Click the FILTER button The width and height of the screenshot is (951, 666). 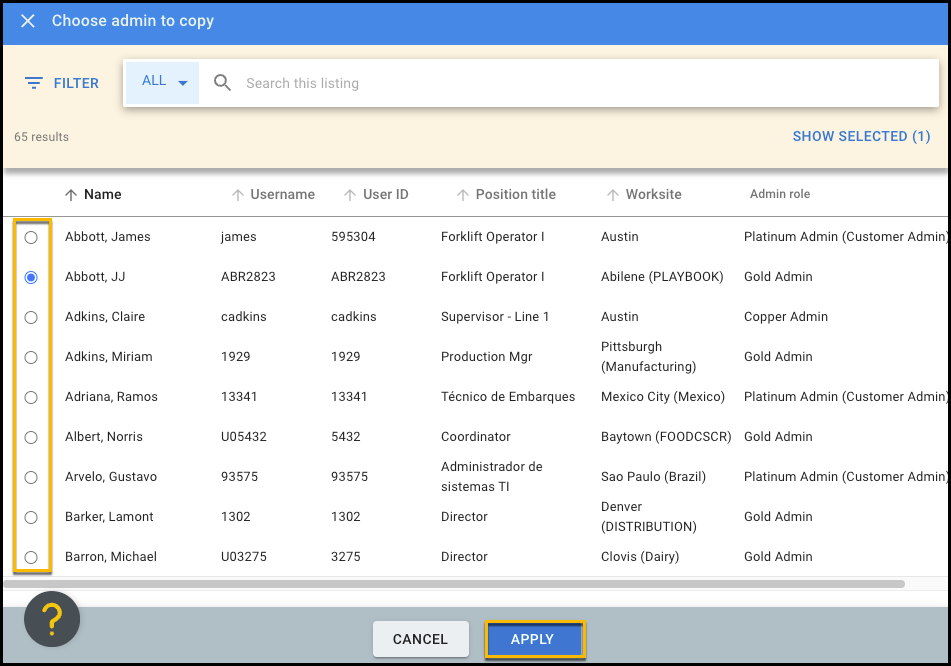62,83
